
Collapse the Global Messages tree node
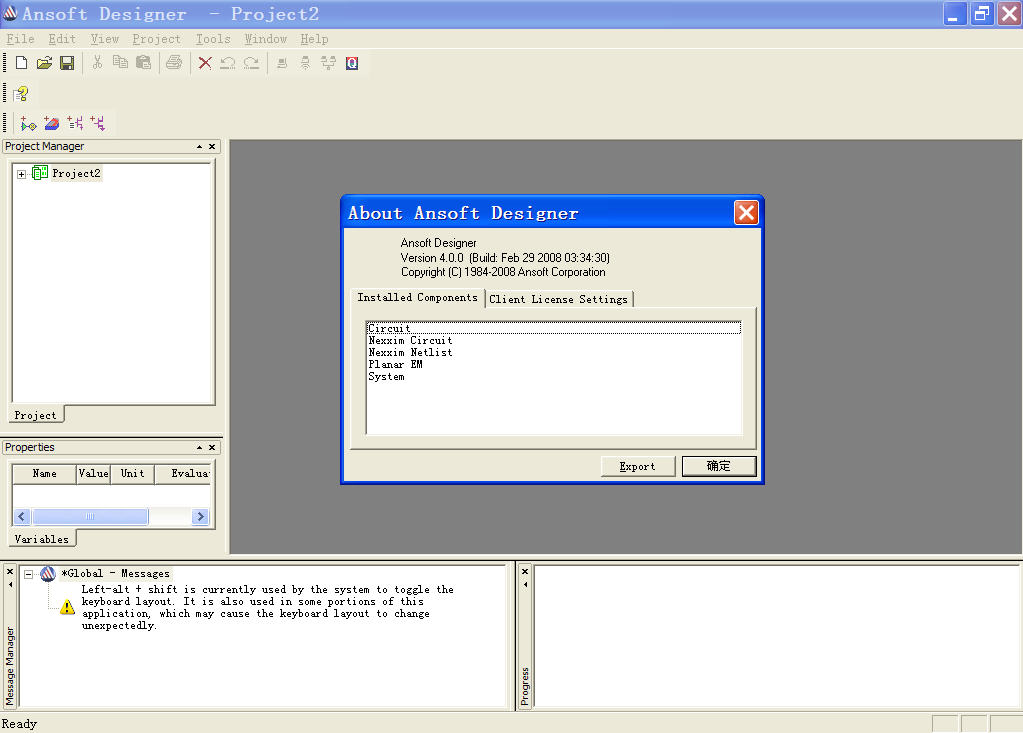click(29, 575)
